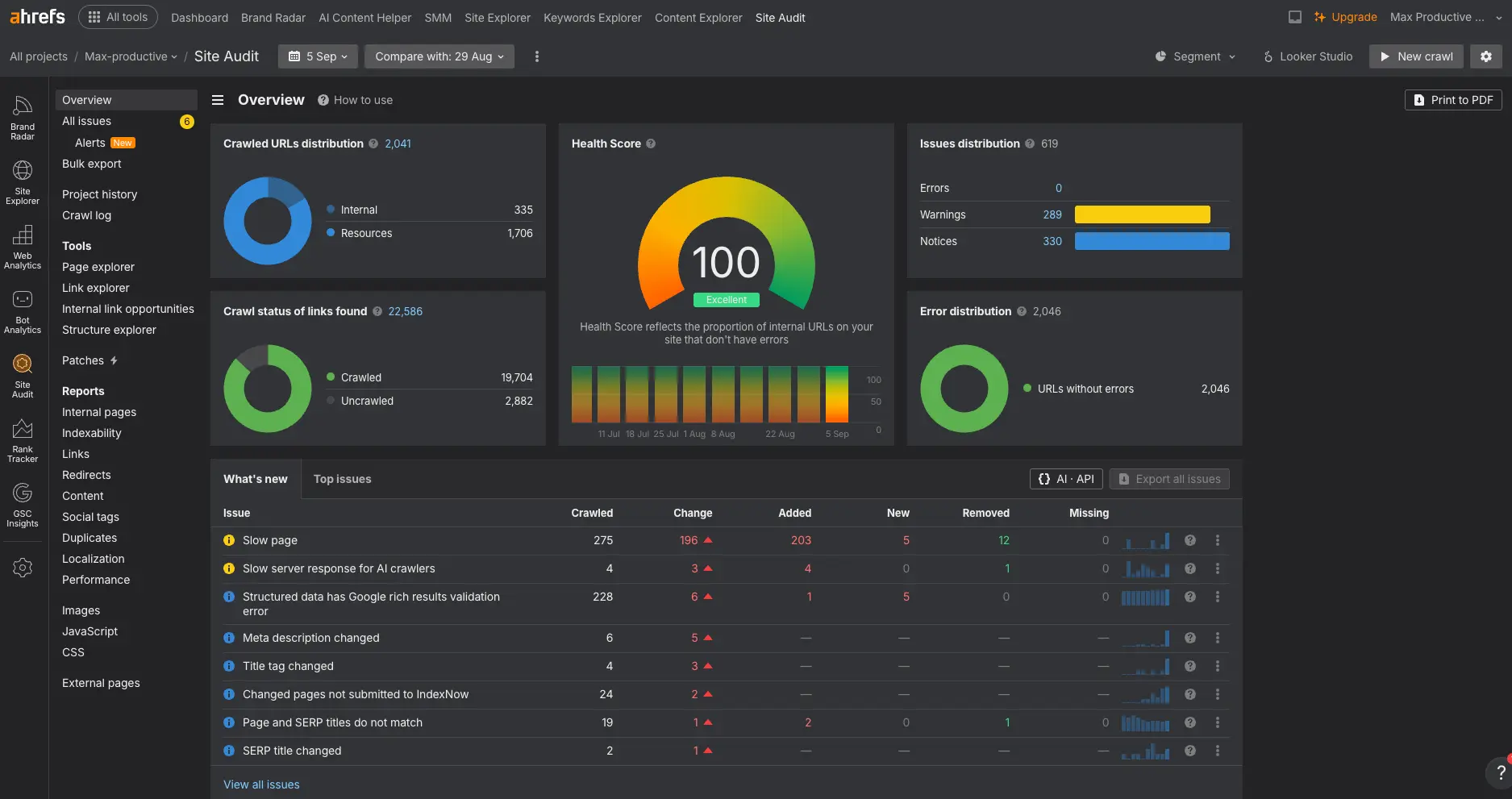Switch to the Top issues tab

coord(342,479)
